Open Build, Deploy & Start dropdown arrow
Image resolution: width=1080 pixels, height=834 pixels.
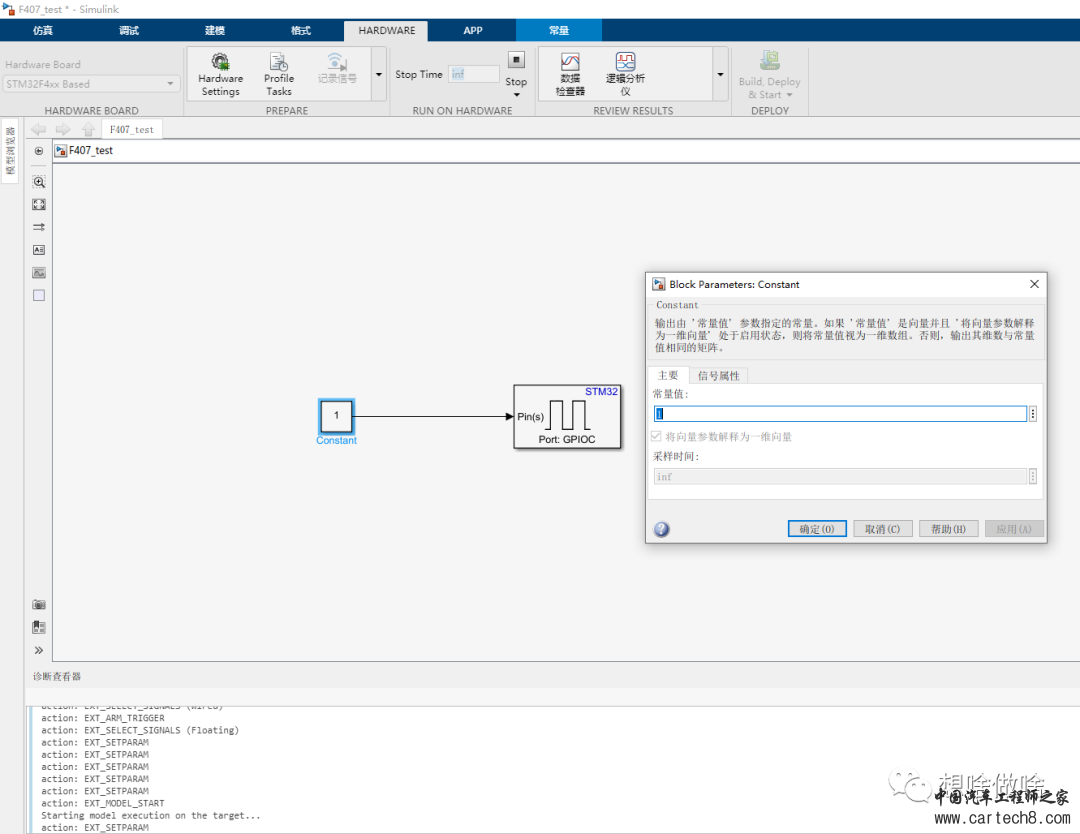click(x=789, y=95)
